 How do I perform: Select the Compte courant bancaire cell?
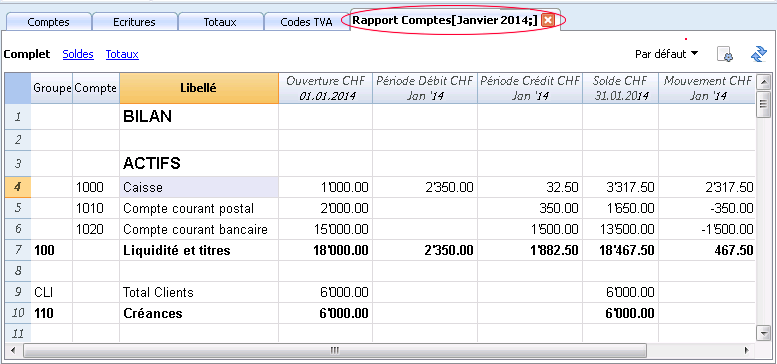click(199, 229)
